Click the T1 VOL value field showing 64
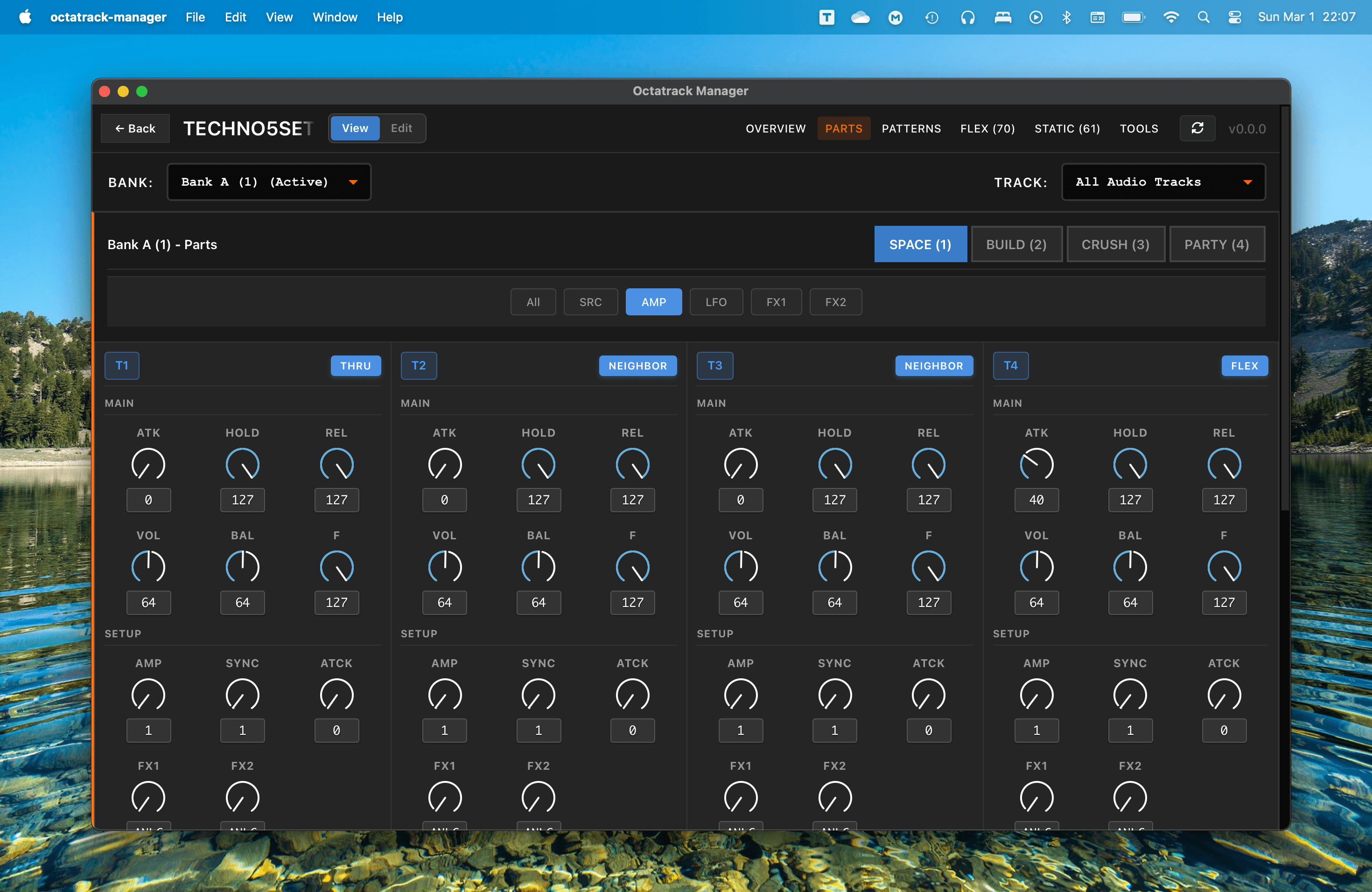The height and width of the screenshot is (892, 1372). pos(149,602)
